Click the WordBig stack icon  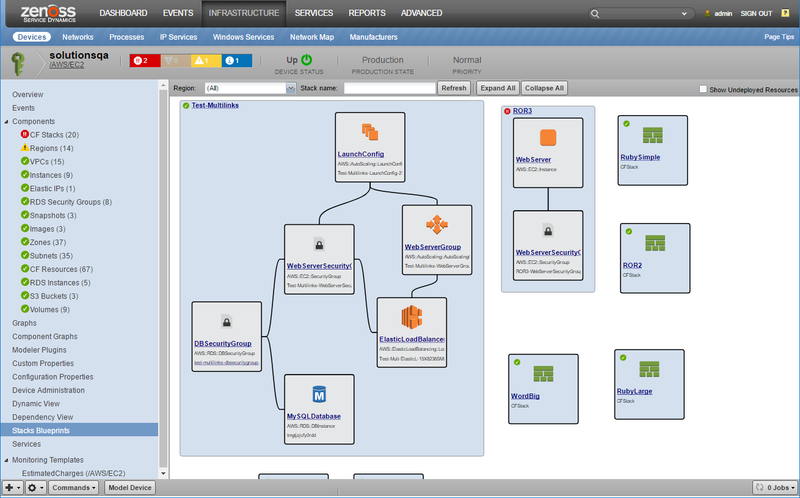pos(543,374)
